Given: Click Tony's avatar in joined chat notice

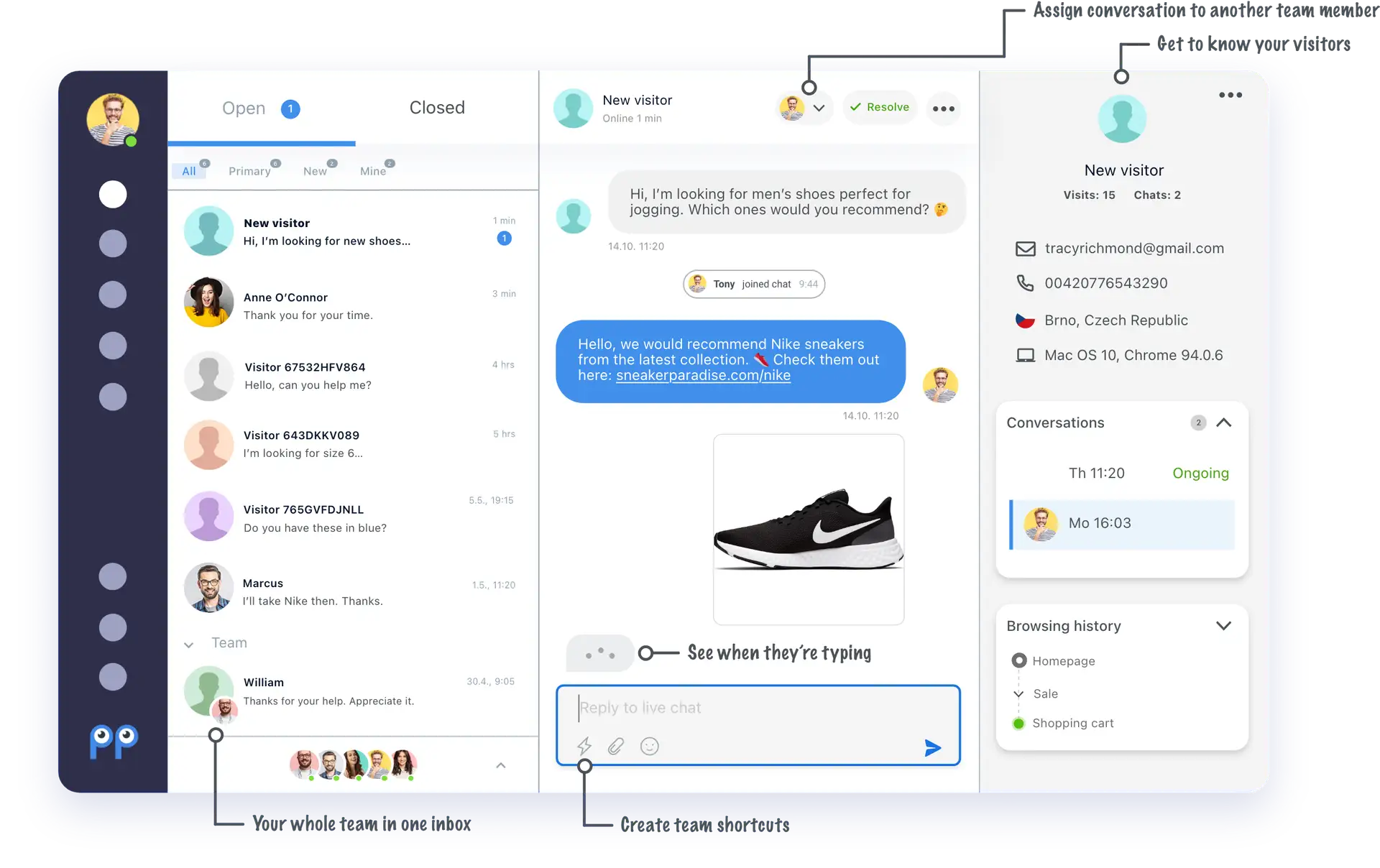Looking at the screenshot, I should pyautogui.click(x=697, y=284).
